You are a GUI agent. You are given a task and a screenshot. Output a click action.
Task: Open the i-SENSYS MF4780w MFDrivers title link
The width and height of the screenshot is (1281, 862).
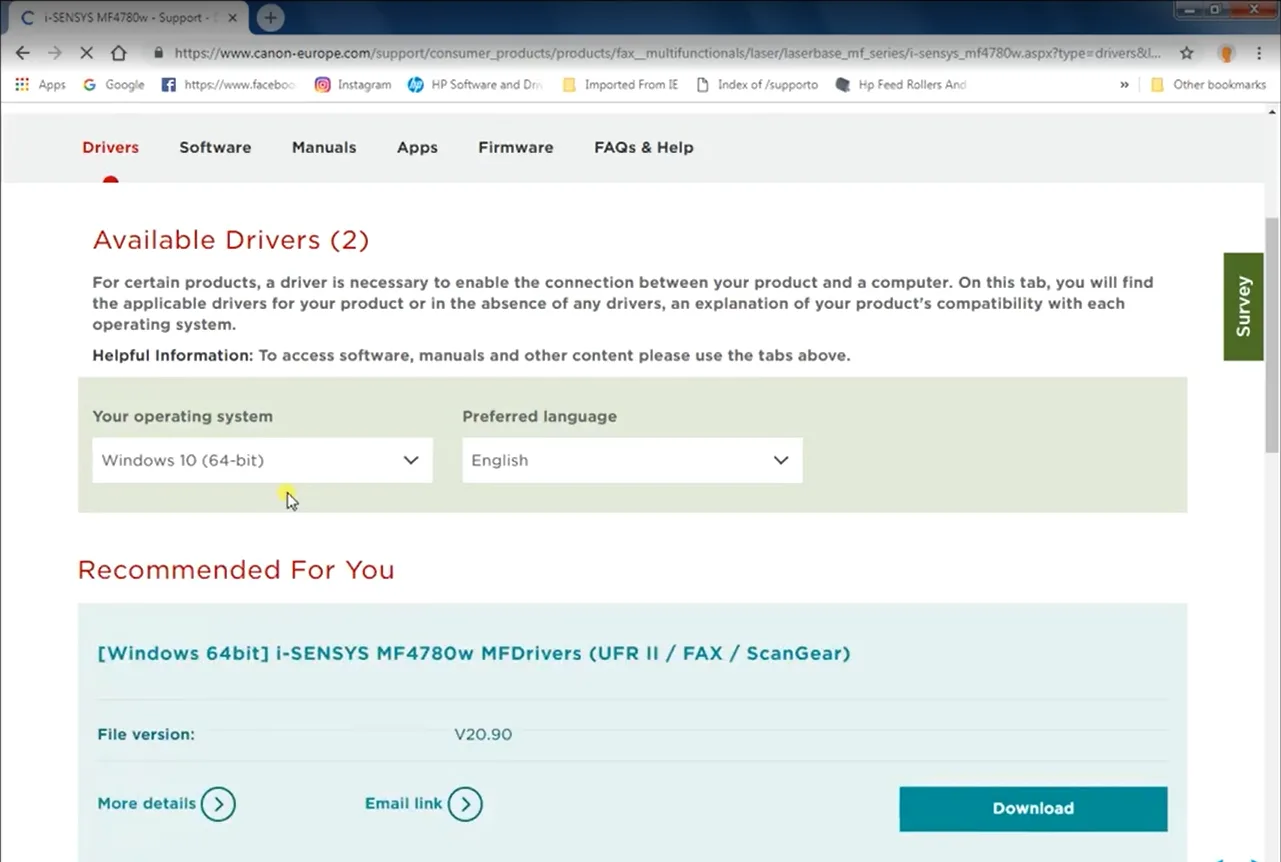(x=473, y=653)
